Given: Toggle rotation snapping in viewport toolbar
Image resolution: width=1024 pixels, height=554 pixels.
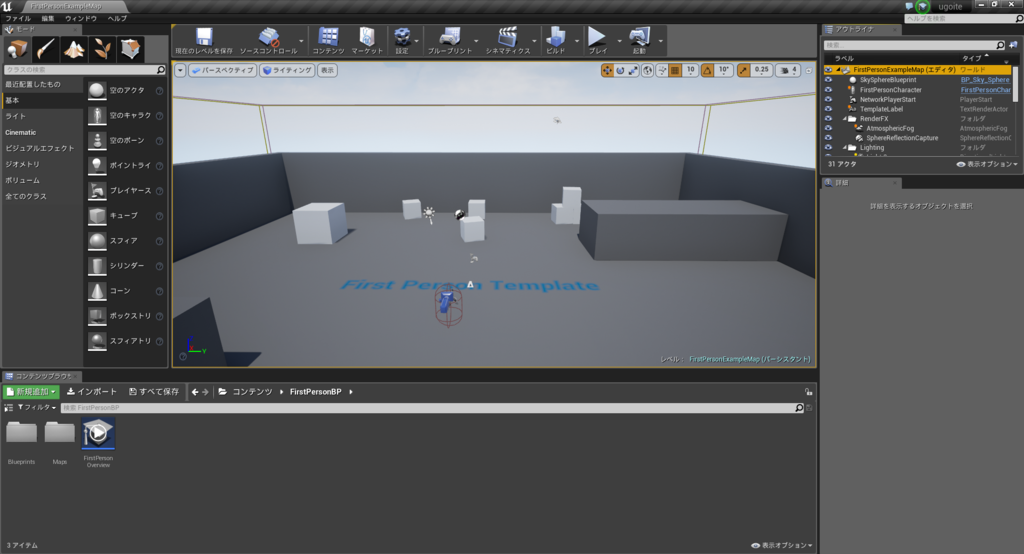Looking at the screenshot, I should point(707,71).
